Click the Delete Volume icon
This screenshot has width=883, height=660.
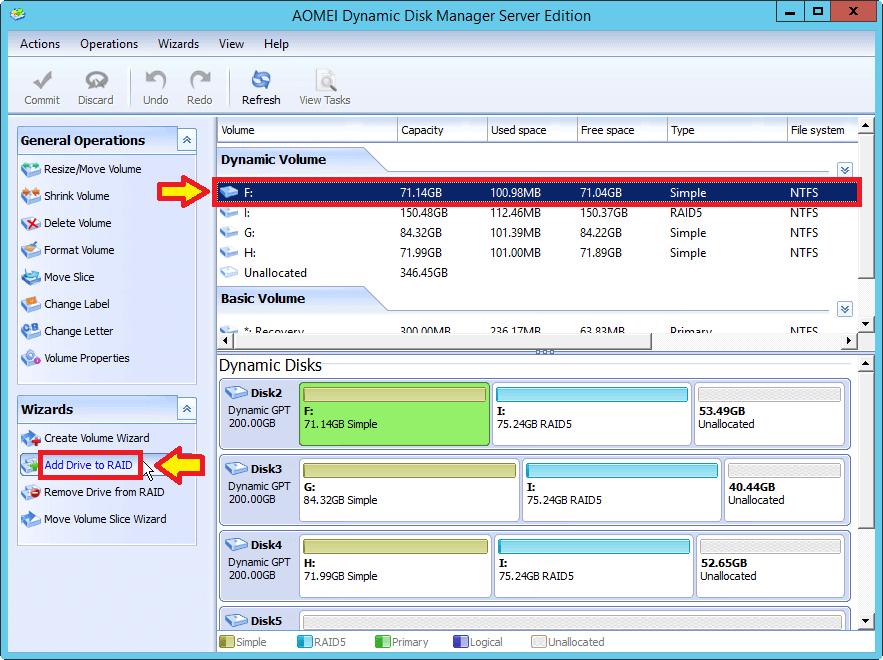coord(31,223)
